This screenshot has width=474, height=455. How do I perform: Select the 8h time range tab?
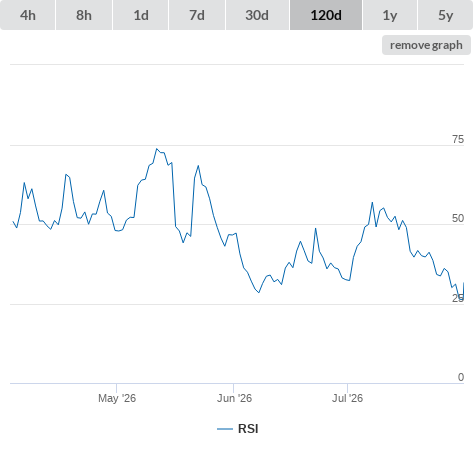pos(84,15)
